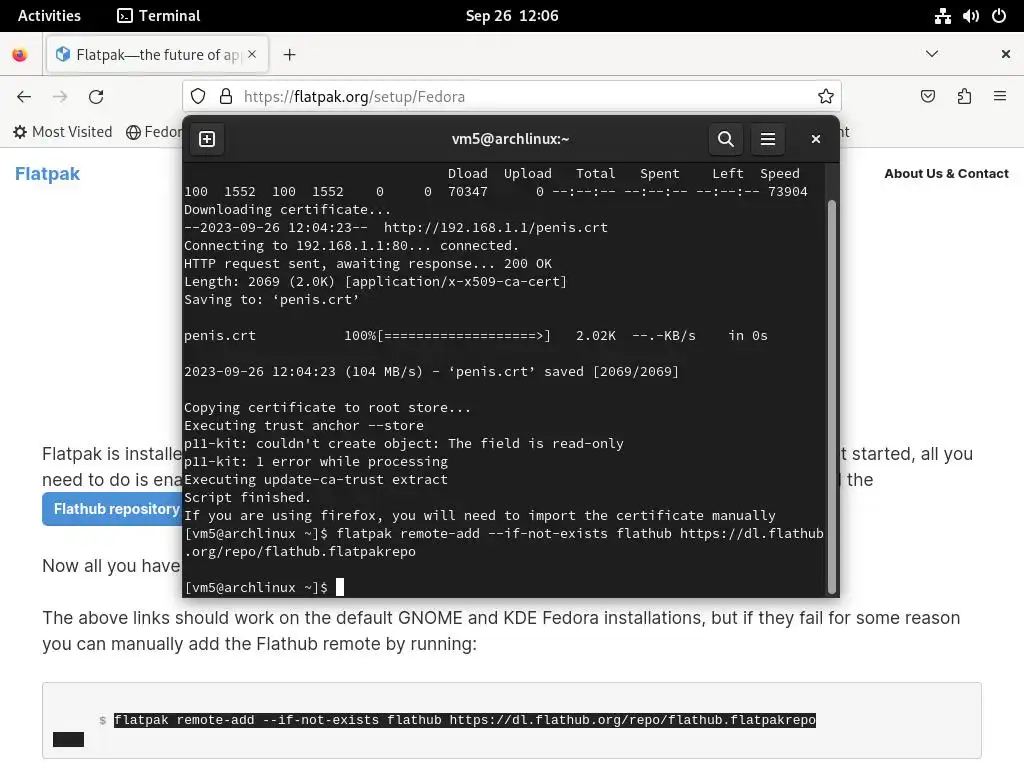The image size is (1024, 768).
Task: Click terminal line 'Downloading certificate...'
Action: click(x=287, y=210)
